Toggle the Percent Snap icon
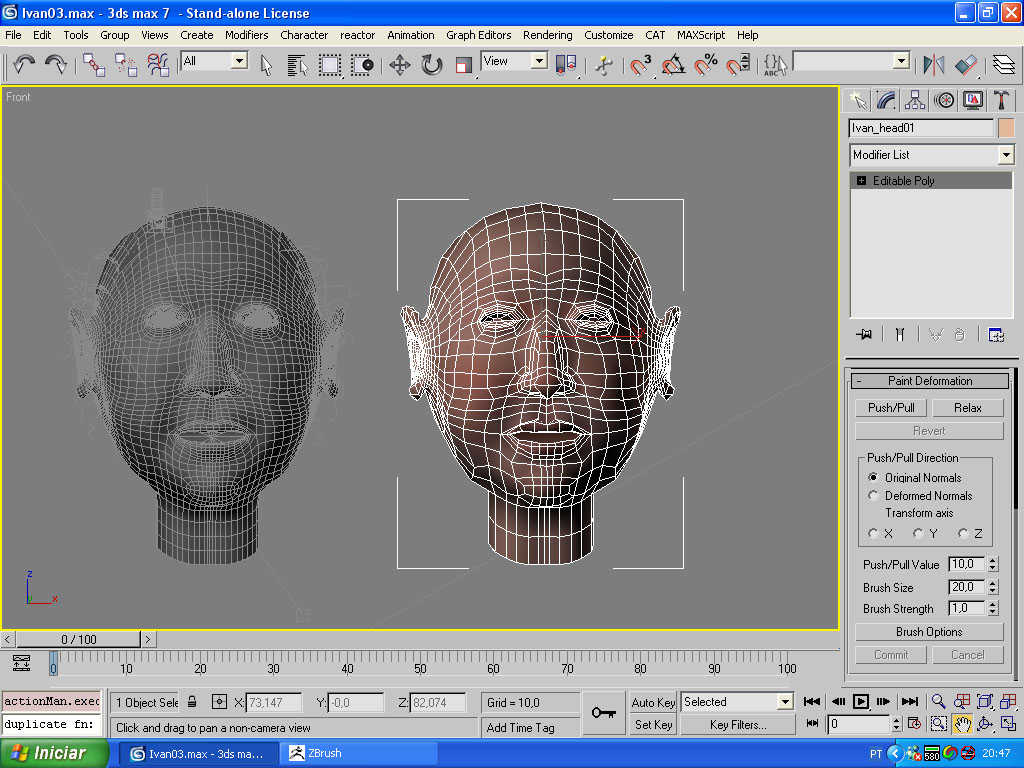 point(706,65)
